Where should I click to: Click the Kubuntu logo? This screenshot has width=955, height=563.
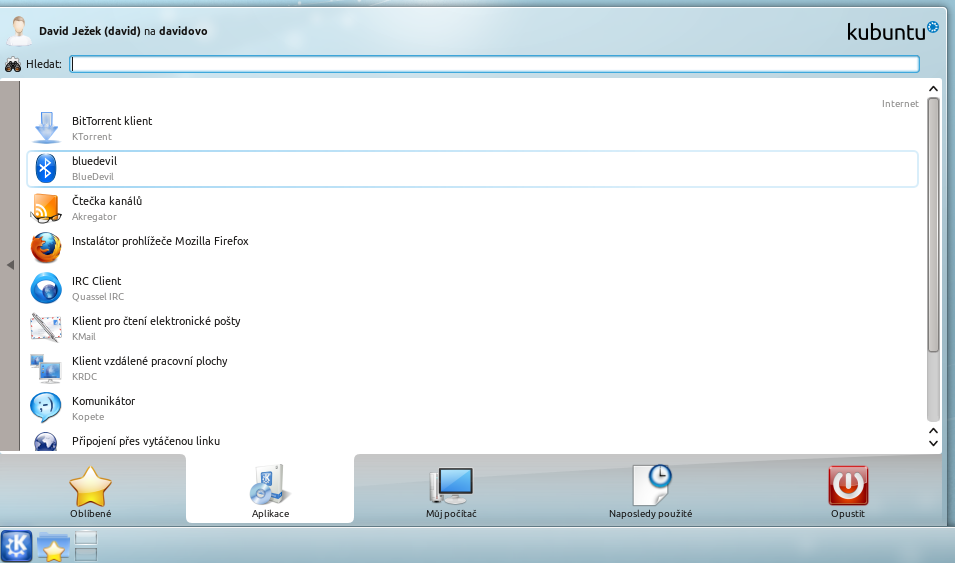point(893,31)
